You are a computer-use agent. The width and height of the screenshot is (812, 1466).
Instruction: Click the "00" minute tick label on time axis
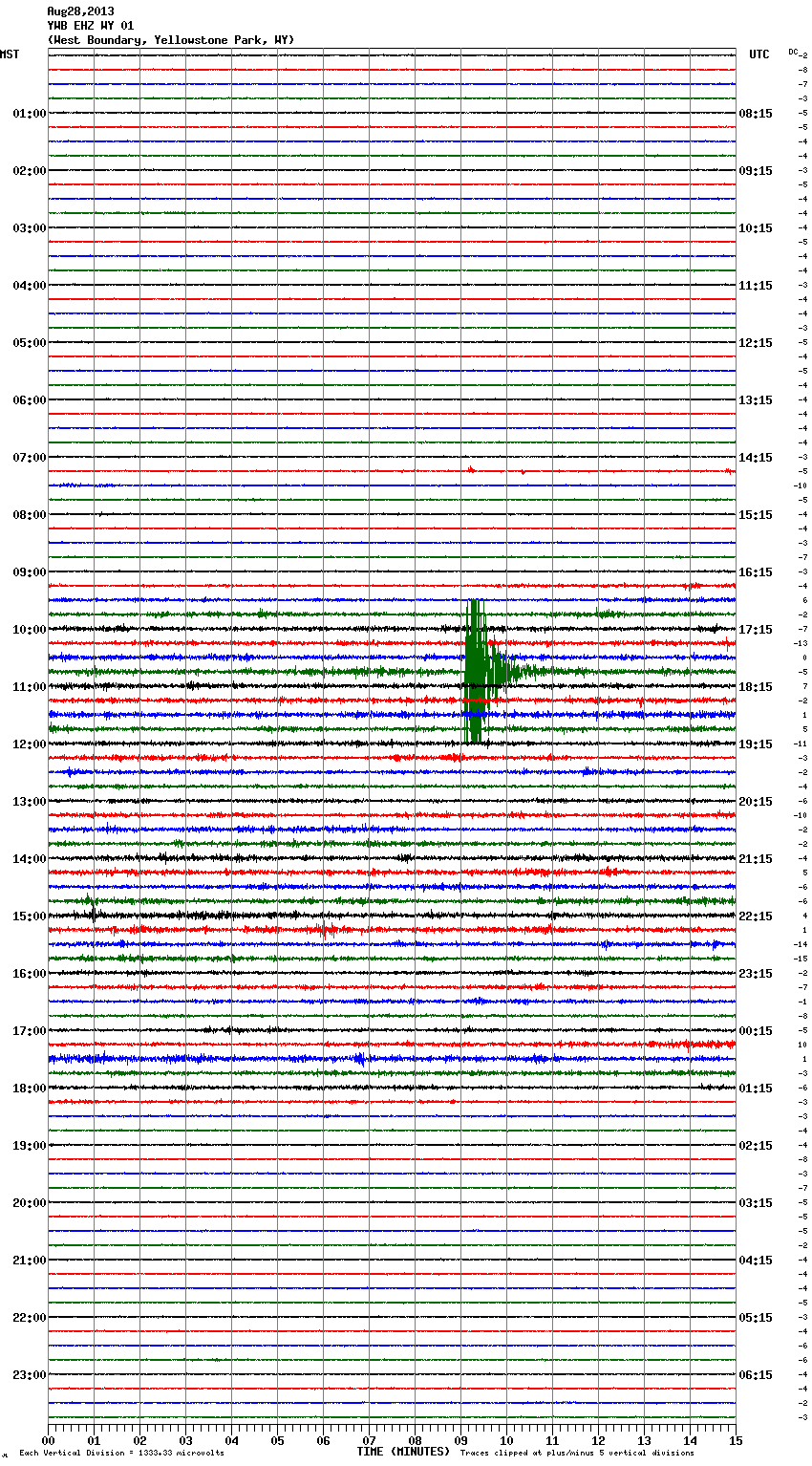pyautogui.click(x=49, y=1440)
